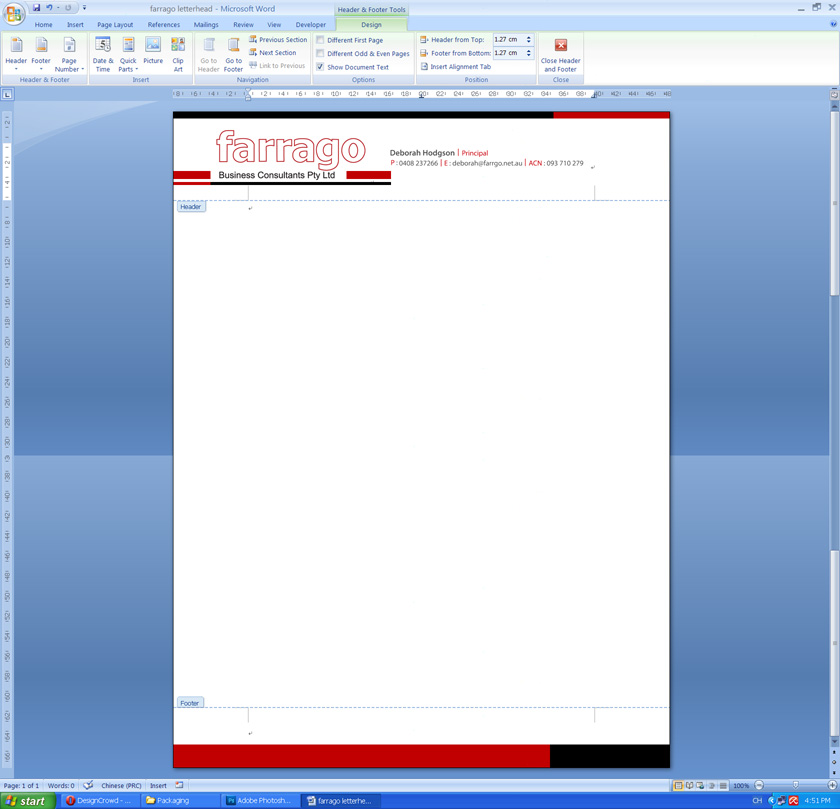The image size is (840, 809).
Task: Select the Design tab
Action: click(x=371, y=25)
